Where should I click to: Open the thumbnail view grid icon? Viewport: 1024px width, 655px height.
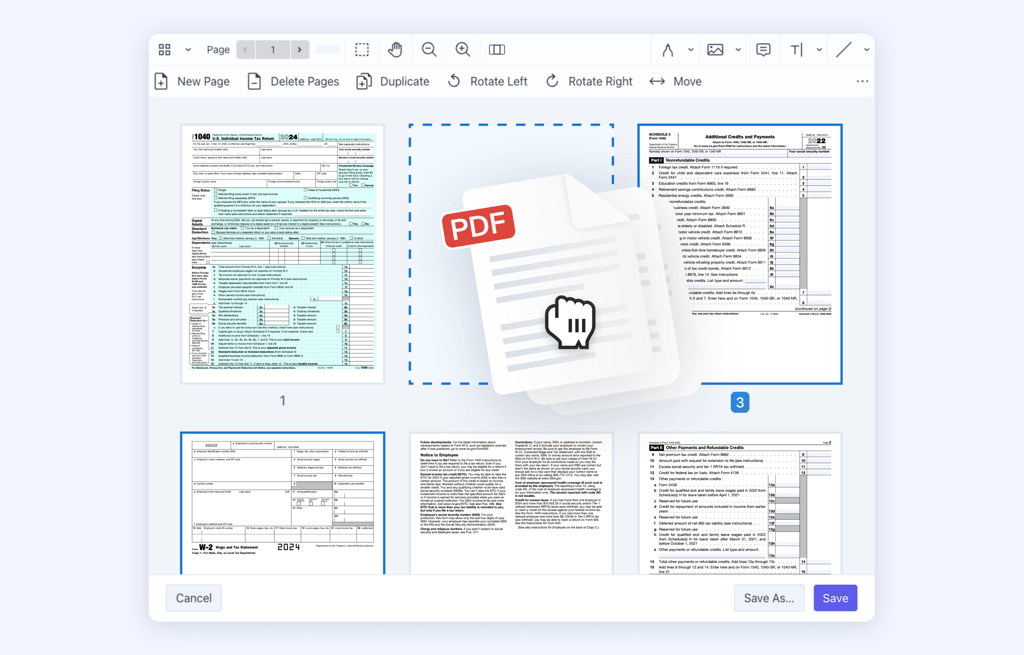pyautogui.click(x=165, y=50)
